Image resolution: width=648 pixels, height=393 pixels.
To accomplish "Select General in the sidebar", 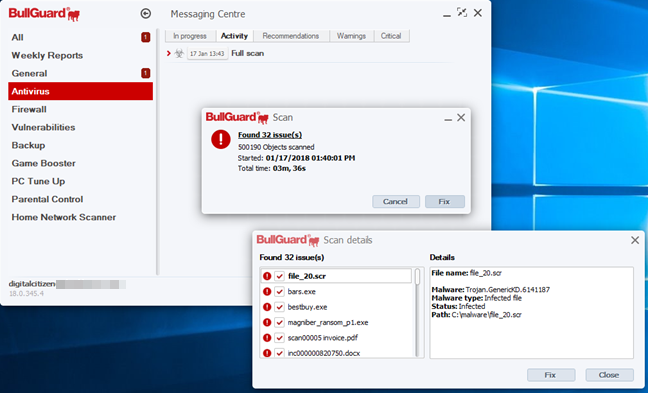I will (81, 73).
